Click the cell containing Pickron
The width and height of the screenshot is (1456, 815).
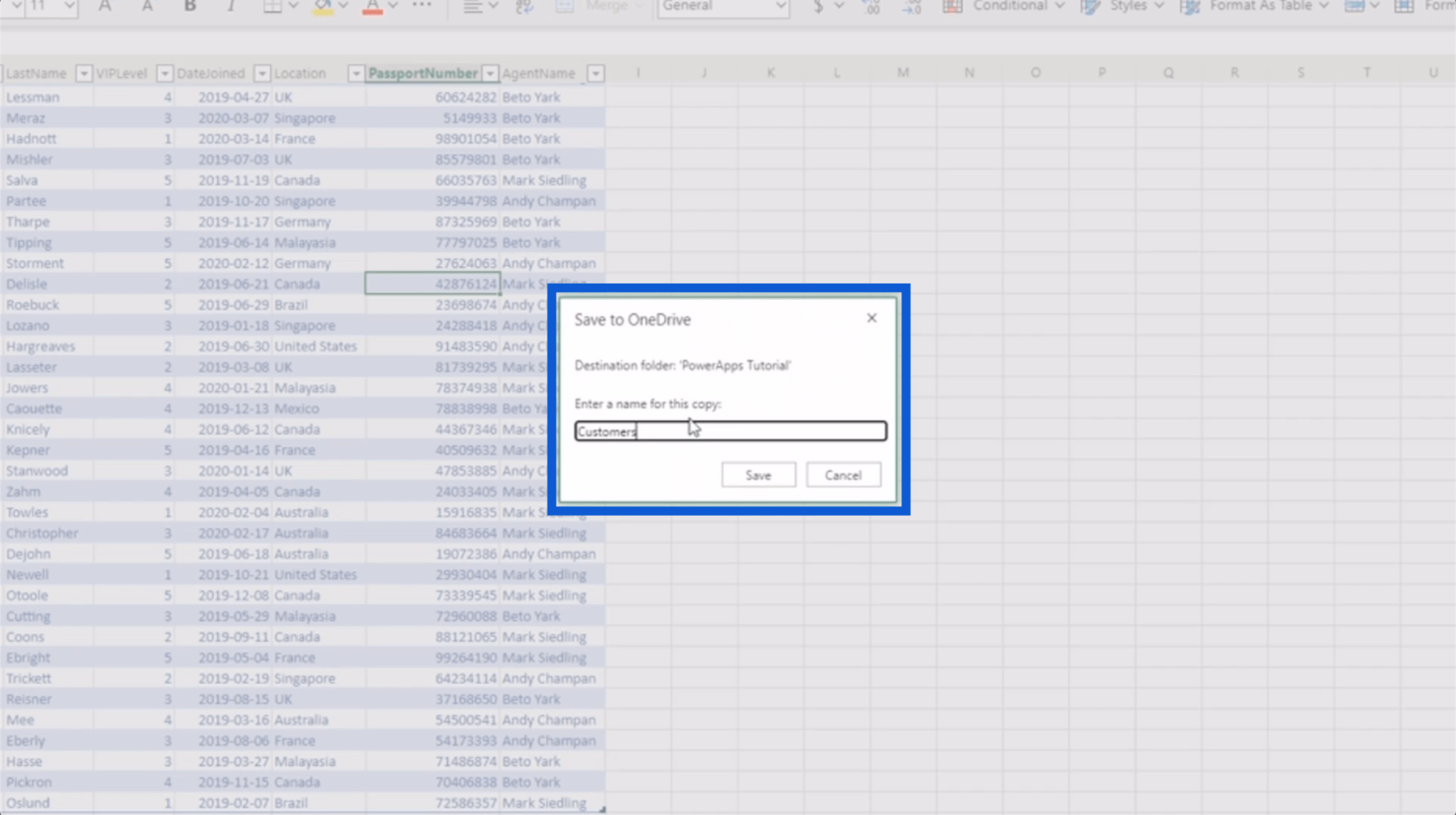tap(47, 782)
